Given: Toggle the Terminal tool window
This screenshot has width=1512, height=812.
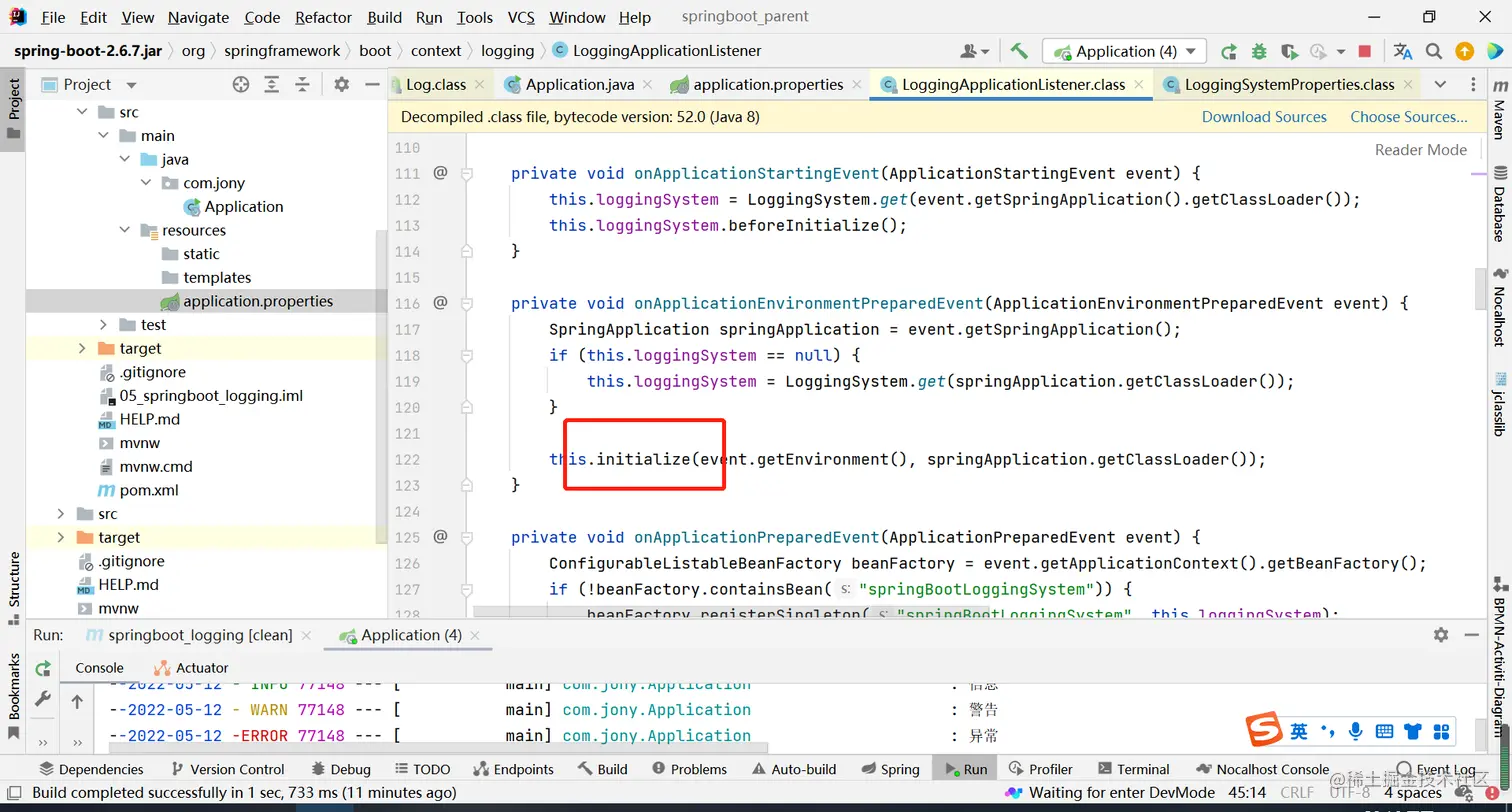Looking at the screenshot, I should click(1134, 769).
